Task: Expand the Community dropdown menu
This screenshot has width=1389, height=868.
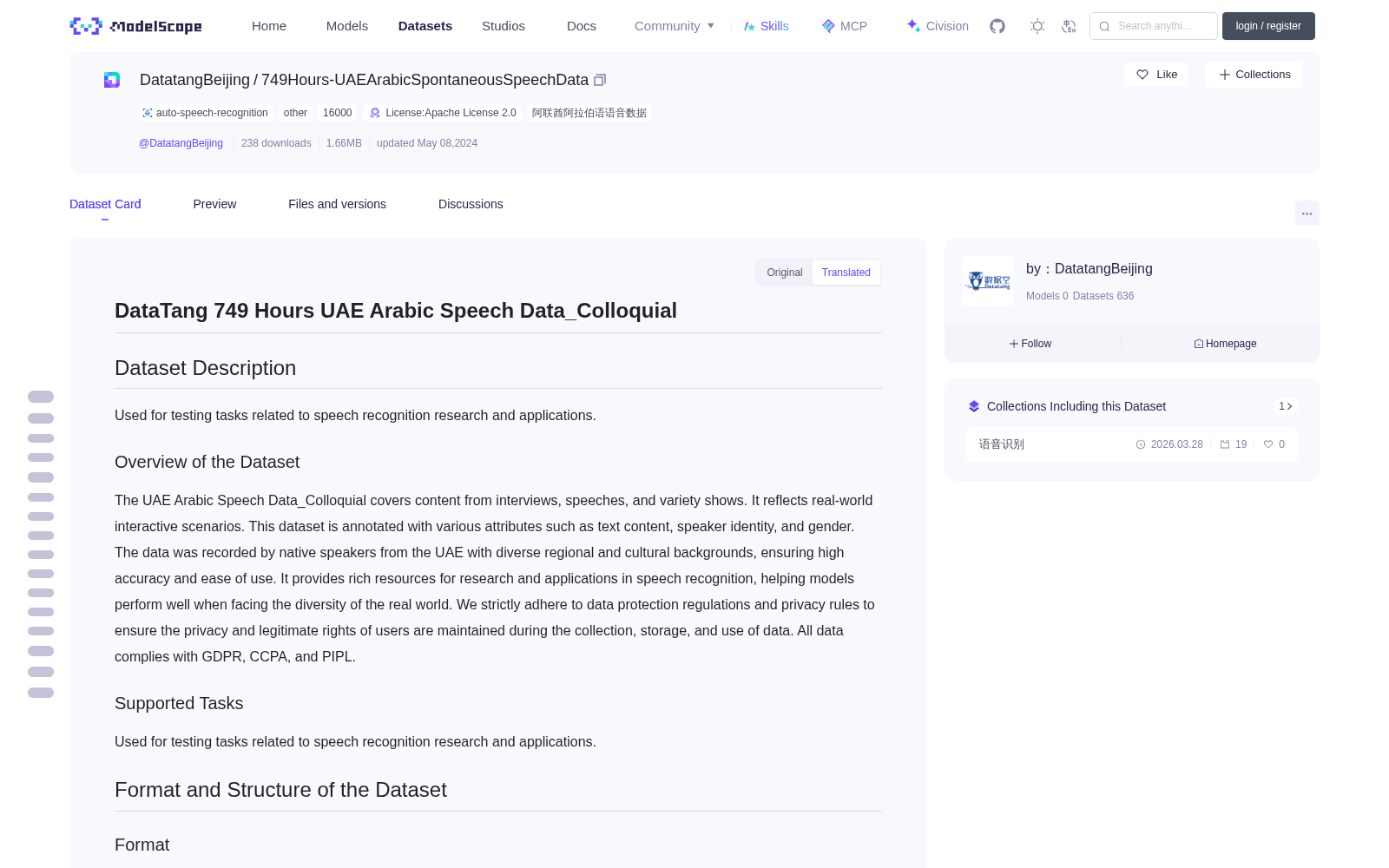Action: pyautogui.click(x=675, y=26)
